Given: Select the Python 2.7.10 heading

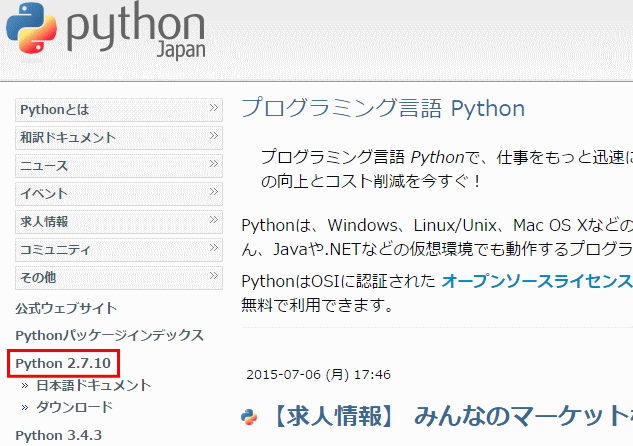Looking at the screenshot, I should coord(63,363).
